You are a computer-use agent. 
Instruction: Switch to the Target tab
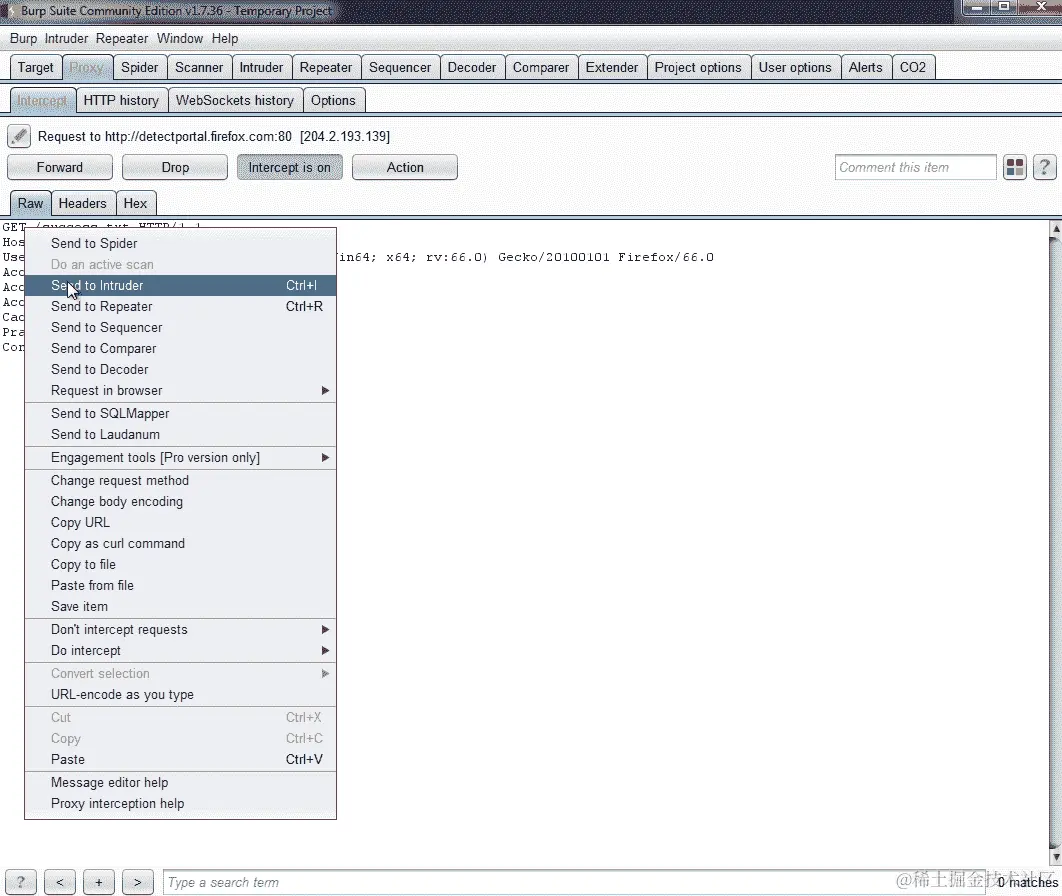(x=35, y=67)
